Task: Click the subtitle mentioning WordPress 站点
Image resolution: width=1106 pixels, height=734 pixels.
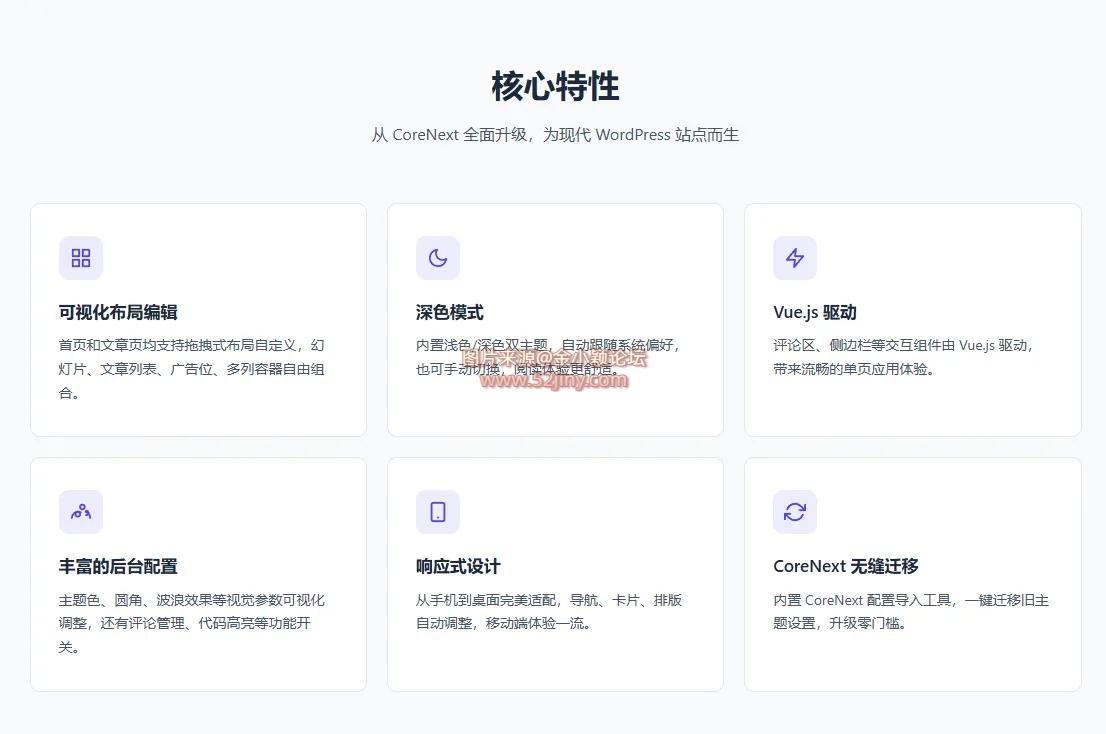Action: (555, 135)
